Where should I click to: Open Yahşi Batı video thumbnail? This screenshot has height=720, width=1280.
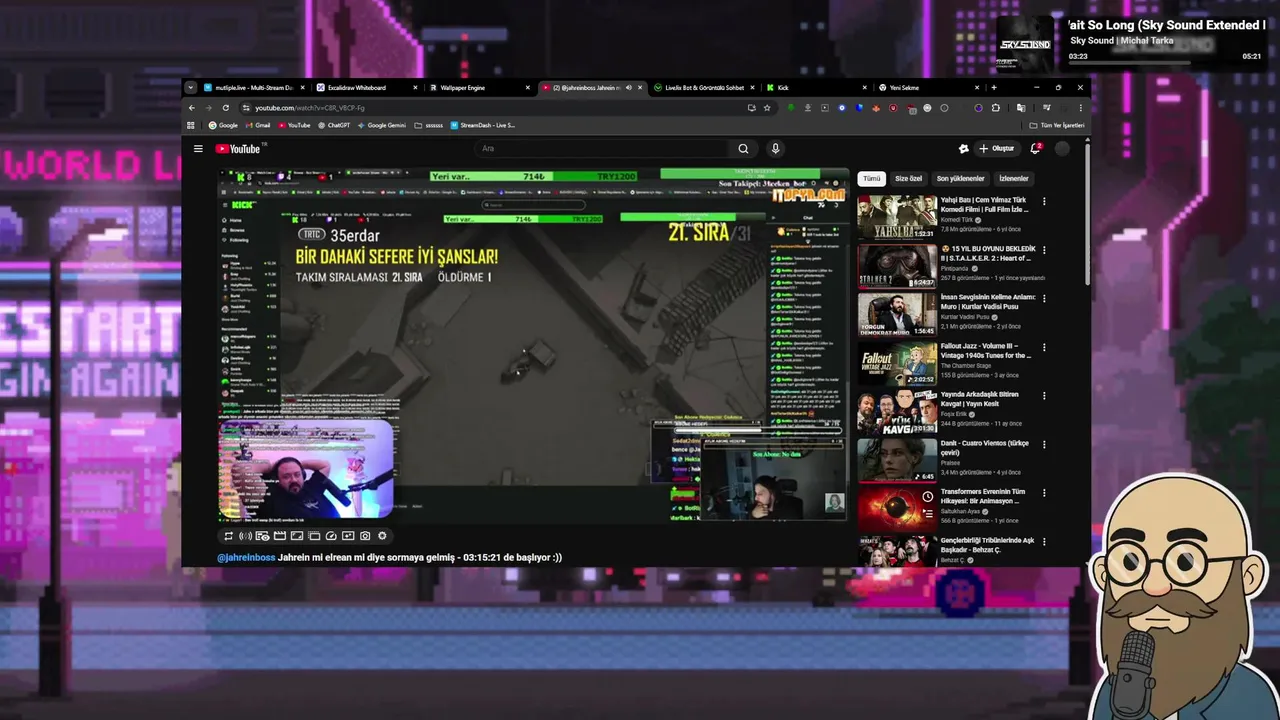pos(897,217)
